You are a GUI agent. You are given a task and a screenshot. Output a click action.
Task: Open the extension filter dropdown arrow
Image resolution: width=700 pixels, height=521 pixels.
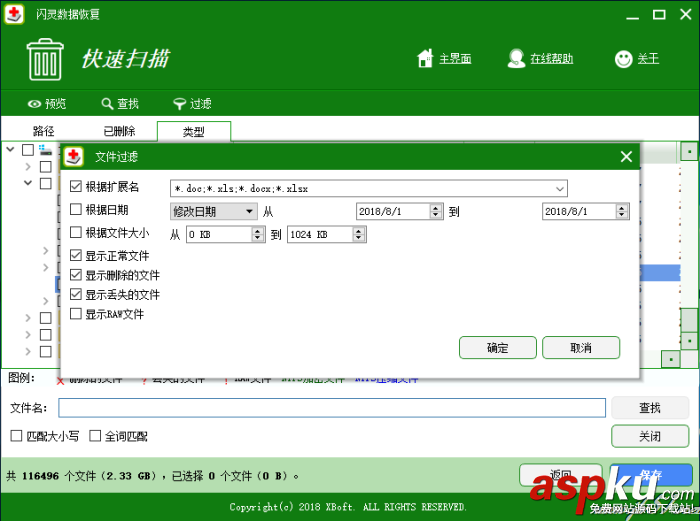(x=560, y=189)
